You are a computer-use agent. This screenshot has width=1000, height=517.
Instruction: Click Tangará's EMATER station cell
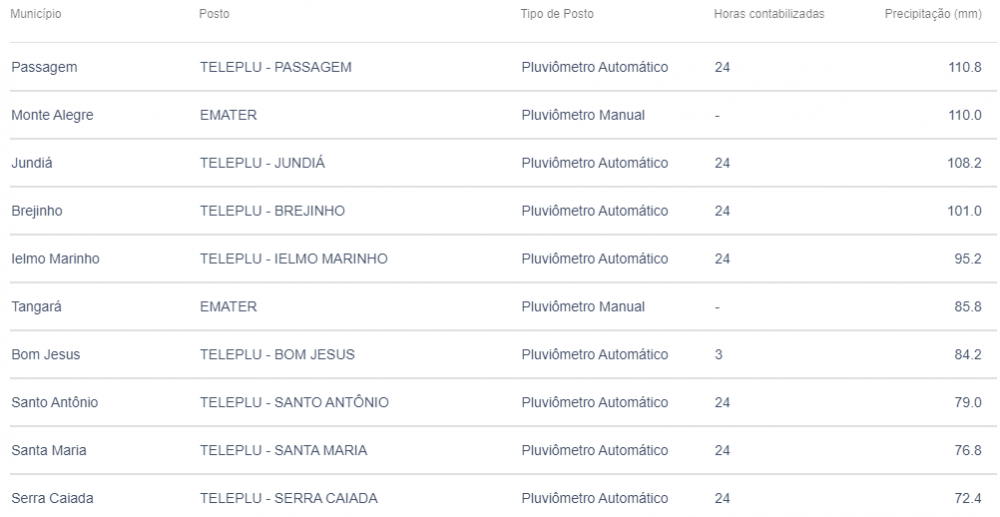229,307
